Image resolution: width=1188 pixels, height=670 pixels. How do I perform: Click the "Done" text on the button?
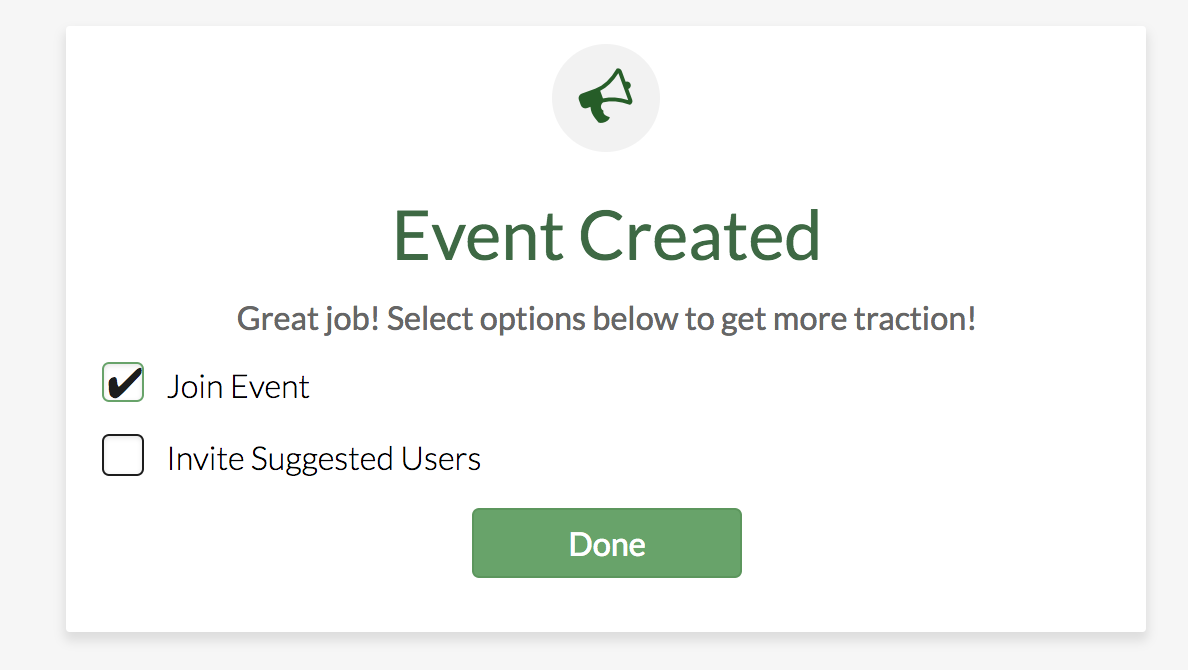(607, 544)
